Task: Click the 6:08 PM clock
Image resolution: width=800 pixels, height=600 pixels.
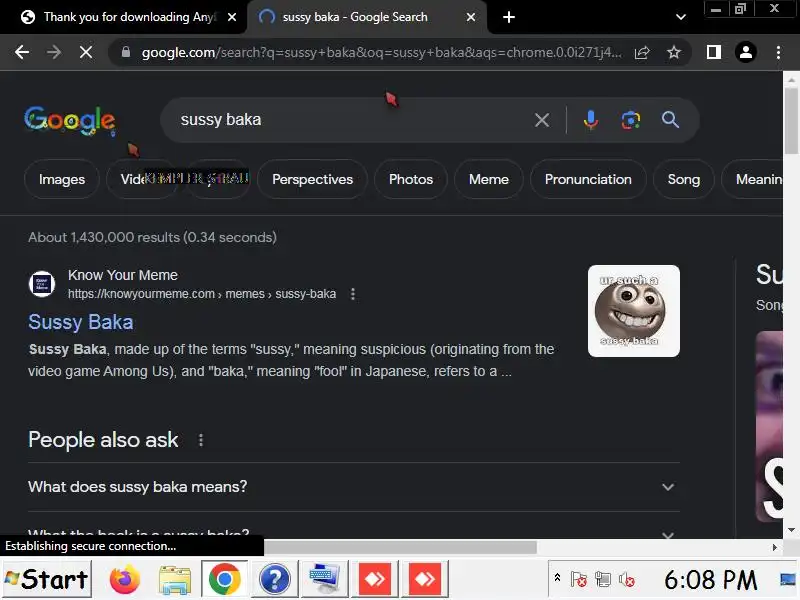Action: [710, 580]
